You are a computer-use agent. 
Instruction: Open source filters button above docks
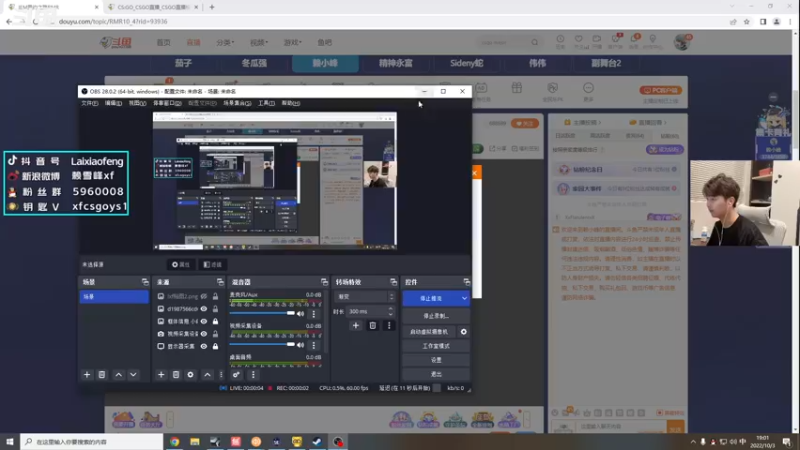212,265
